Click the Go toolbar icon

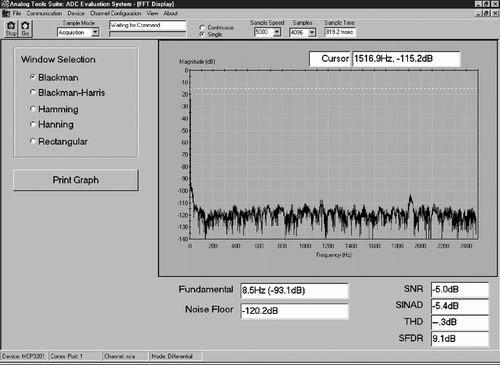pyautogui.click(x=25, y=29)
